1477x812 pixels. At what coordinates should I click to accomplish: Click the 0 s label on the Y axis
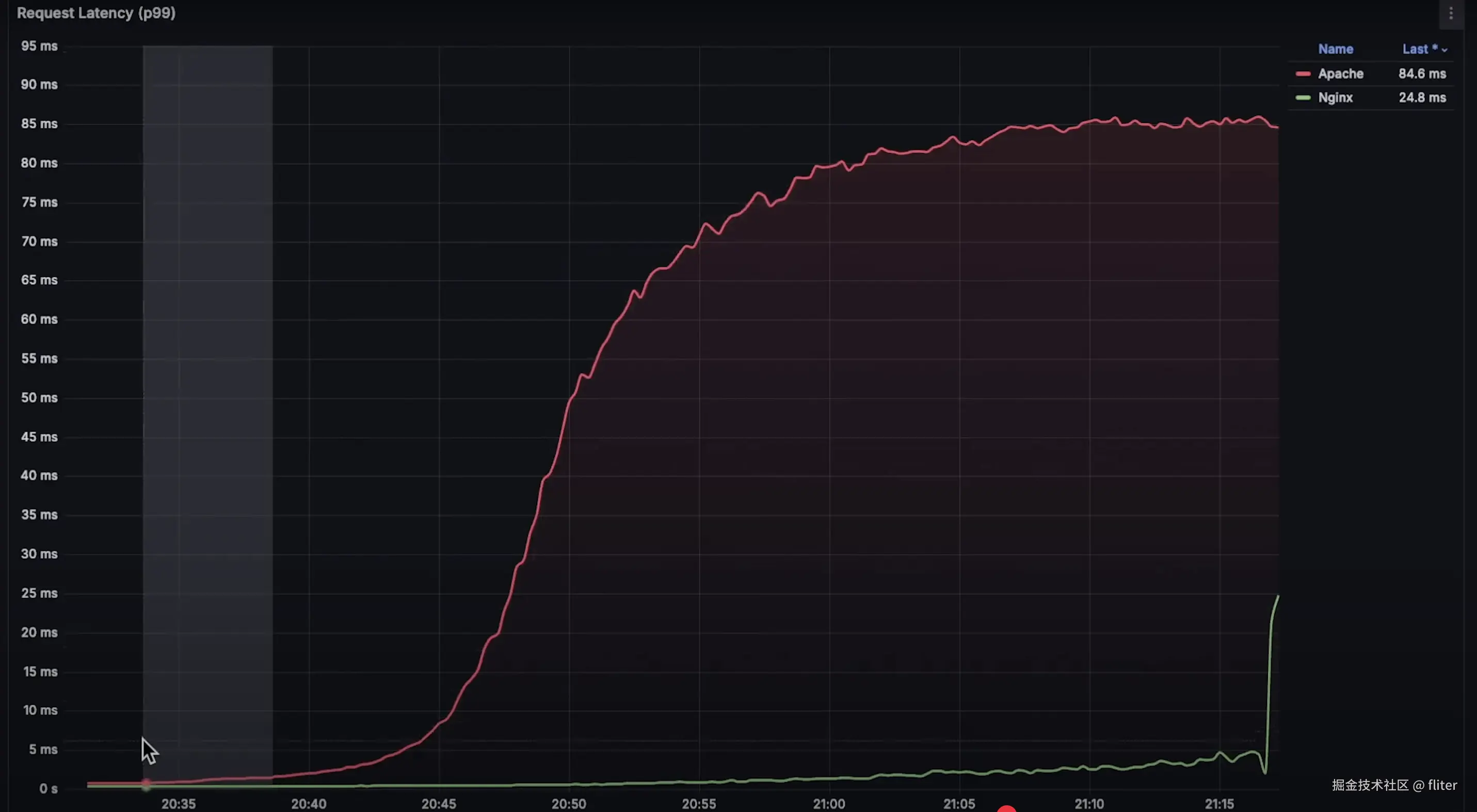(x=48, y=788)
